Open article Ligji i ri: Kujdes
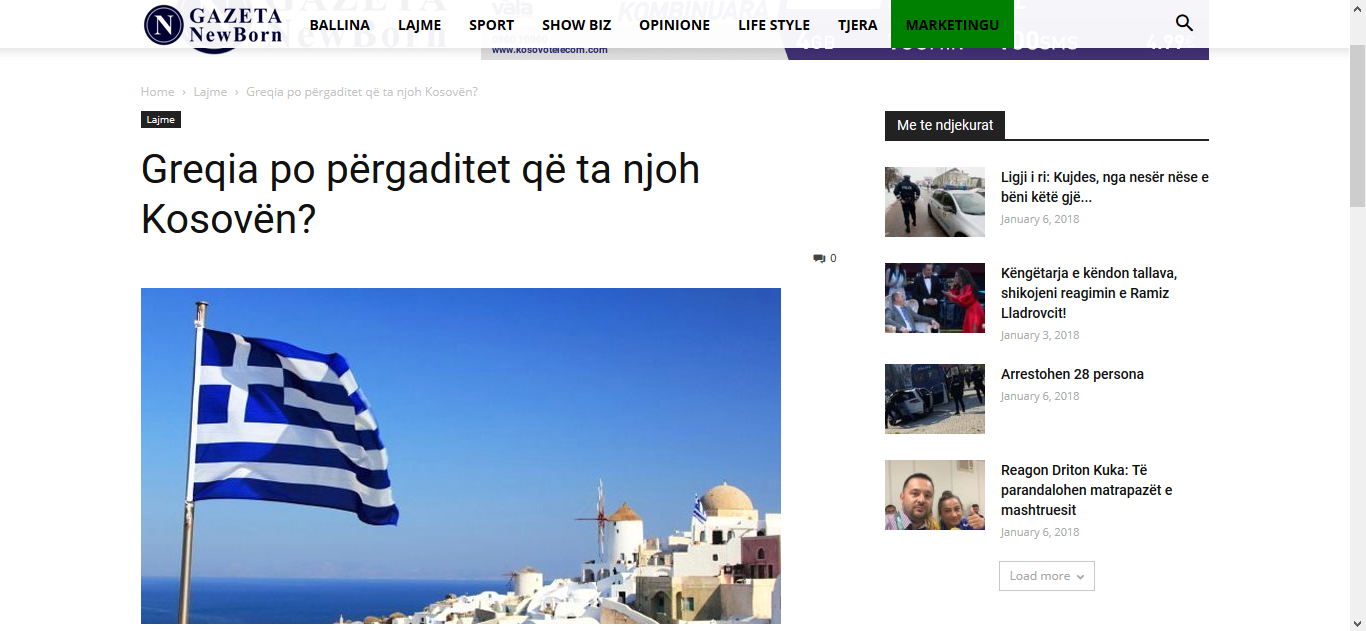The height and width of the screenshot is (631, 1366). click(x=1105, y=187)
